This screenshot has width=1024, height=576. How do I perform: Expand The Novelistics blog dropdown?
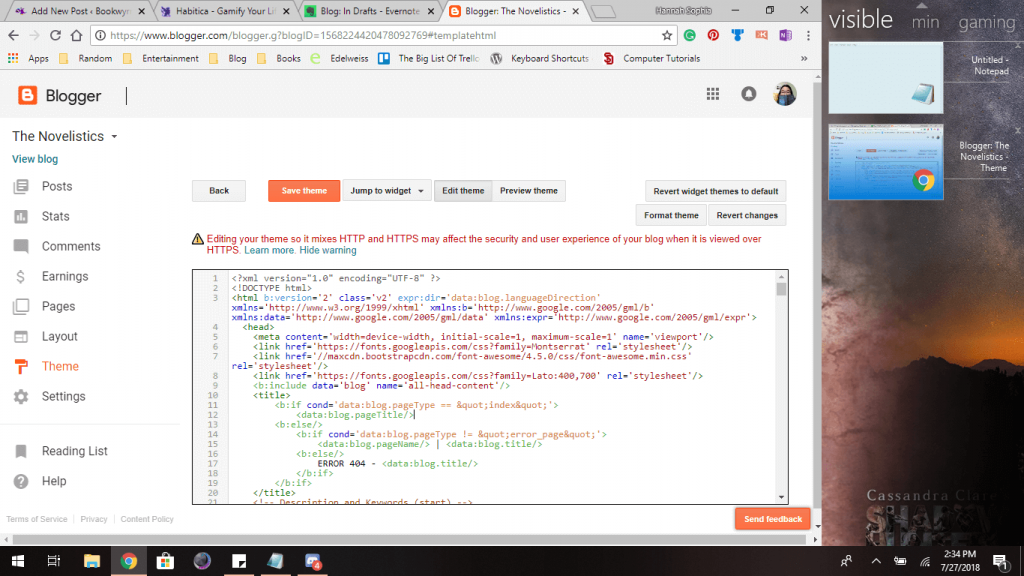114,137
